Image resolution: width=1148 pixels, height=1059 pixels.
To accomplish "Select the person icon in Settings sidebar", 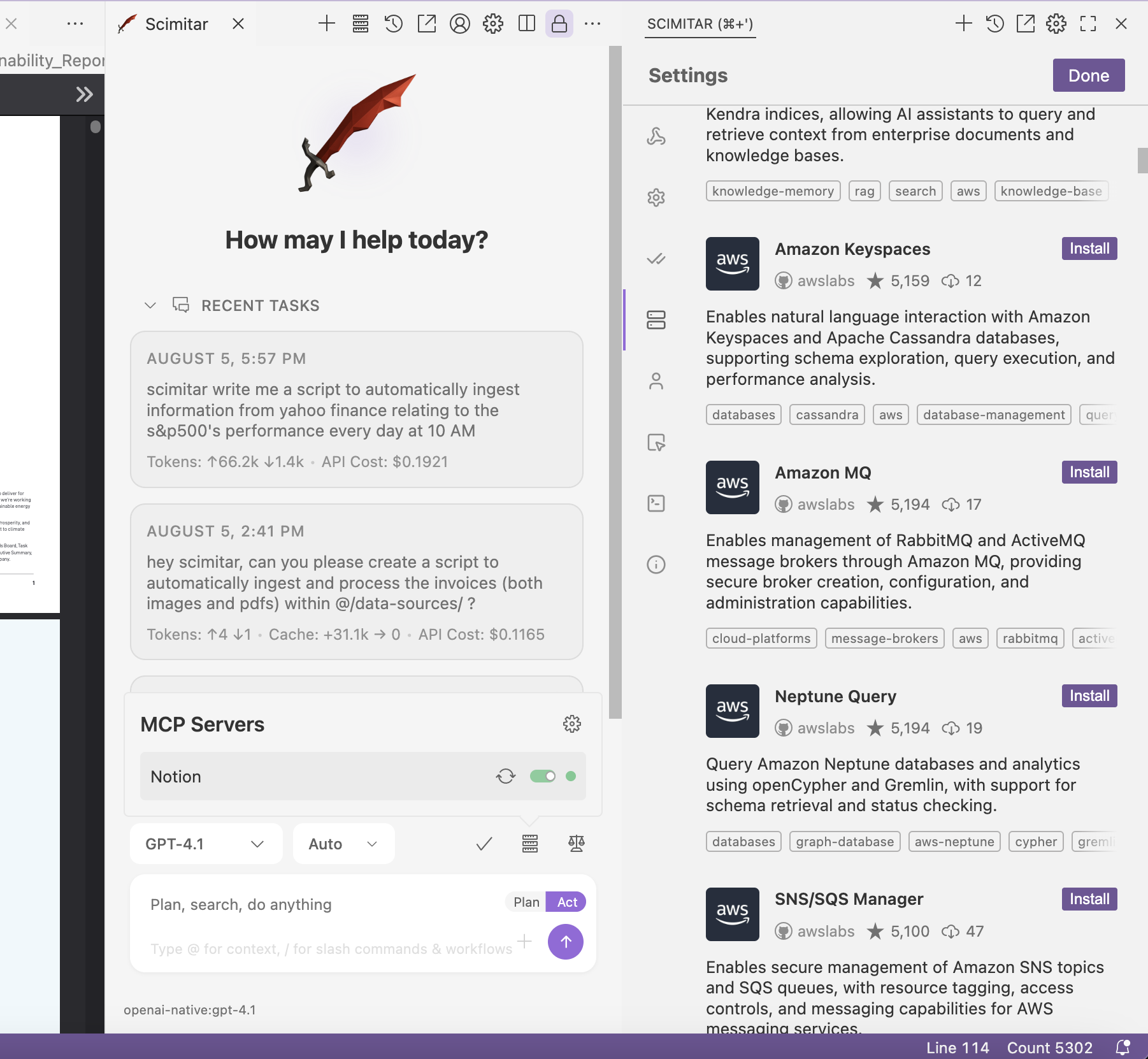I will pyautogui.click(x=656, y=381).
